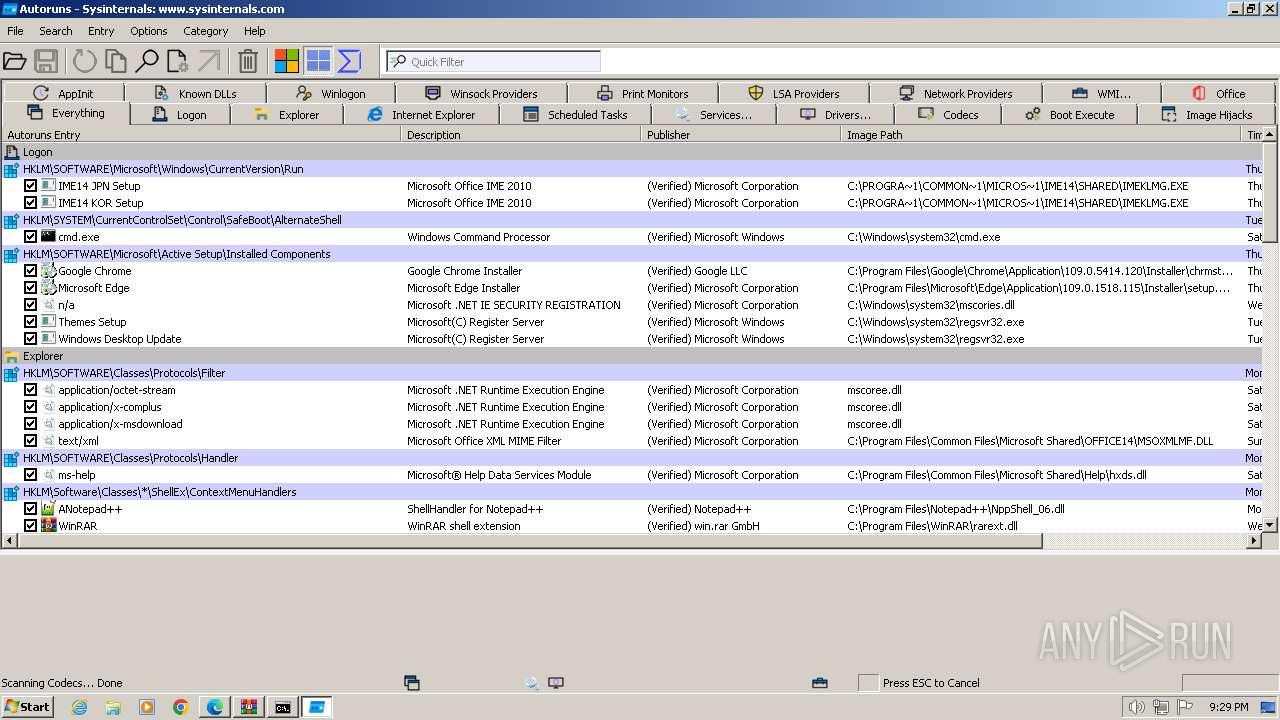The image size is (1280, 720).
Task: Uncheck the IME14 JPN Setup entry
Action: tap(30, 186)
